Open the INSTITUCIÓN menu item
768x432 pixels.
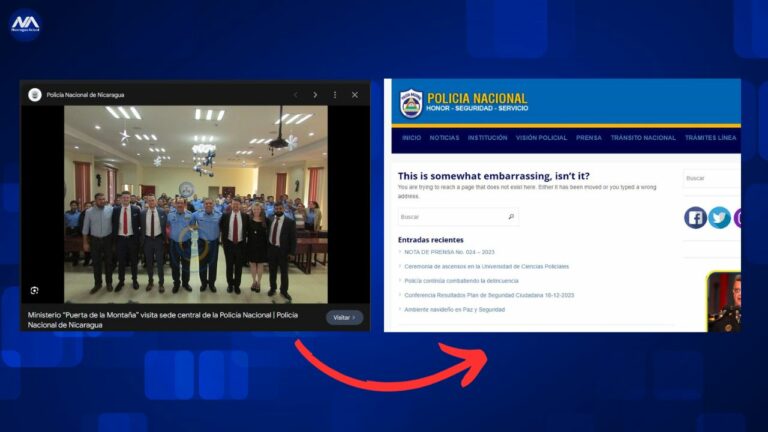click(487, 138)
